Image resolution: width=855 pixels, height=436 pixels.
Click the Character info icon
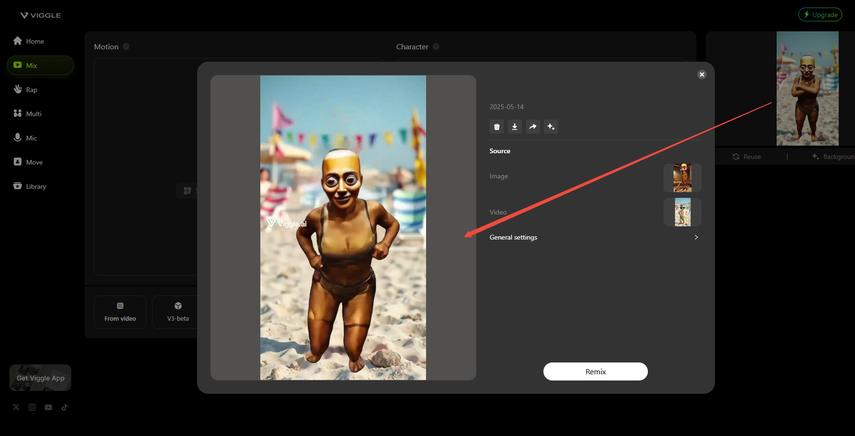pos(436,47)
